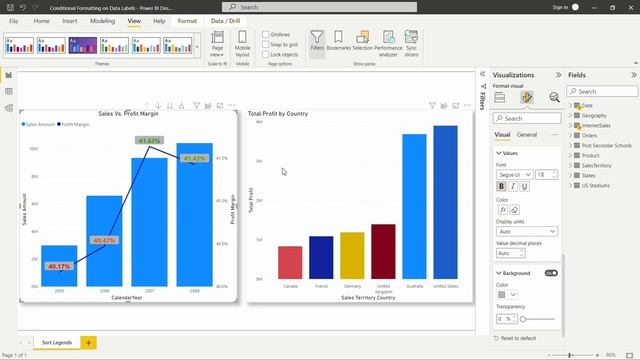Switch to Report view in the sidebar

point(9,75)
